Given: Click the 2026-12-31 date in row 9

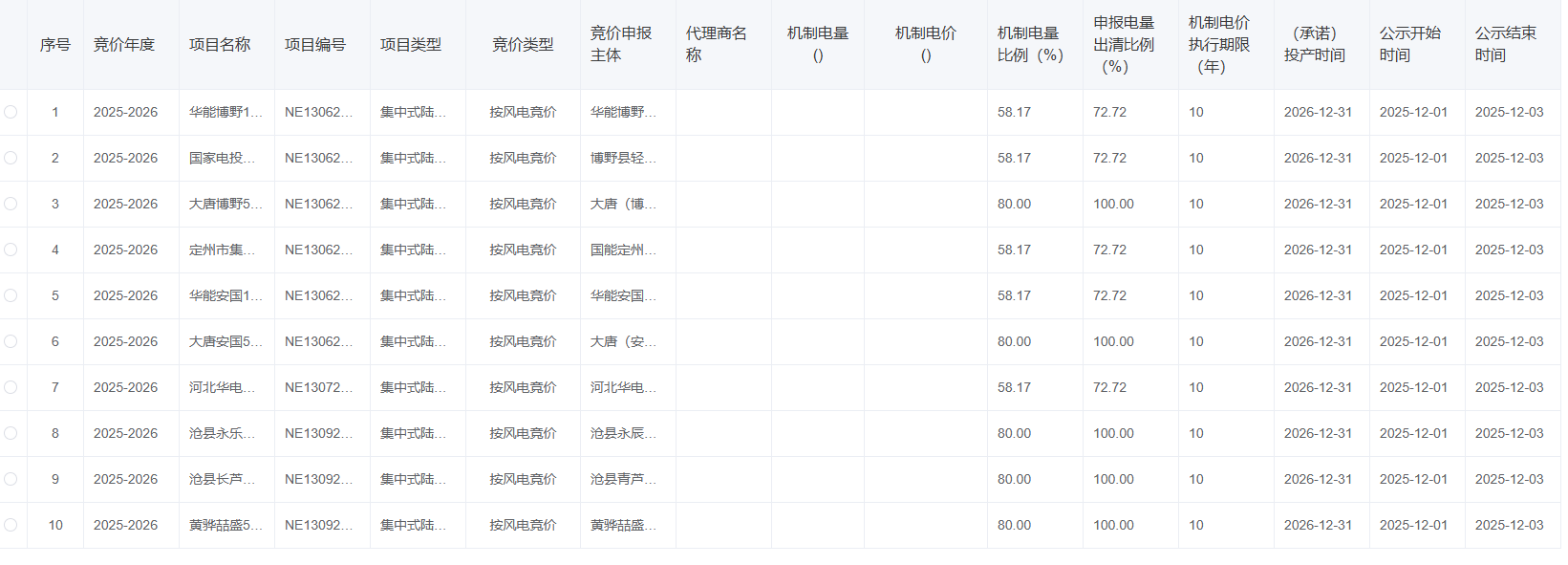Looking at the screenshot, I should [x=1318, y=479].
